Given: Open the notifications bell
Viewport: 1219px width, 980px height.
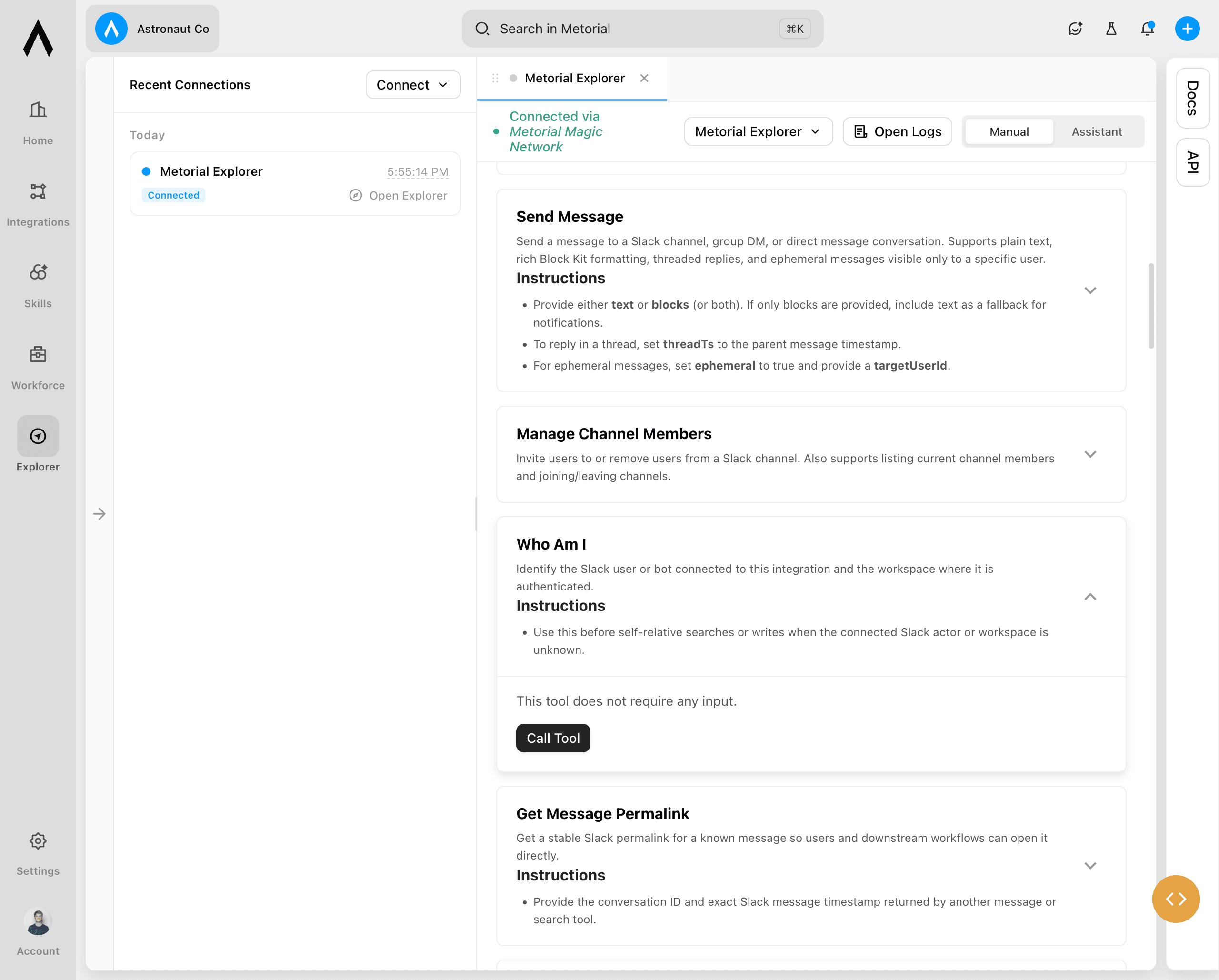Looking at the screenshot, I should coord(1147,29).
